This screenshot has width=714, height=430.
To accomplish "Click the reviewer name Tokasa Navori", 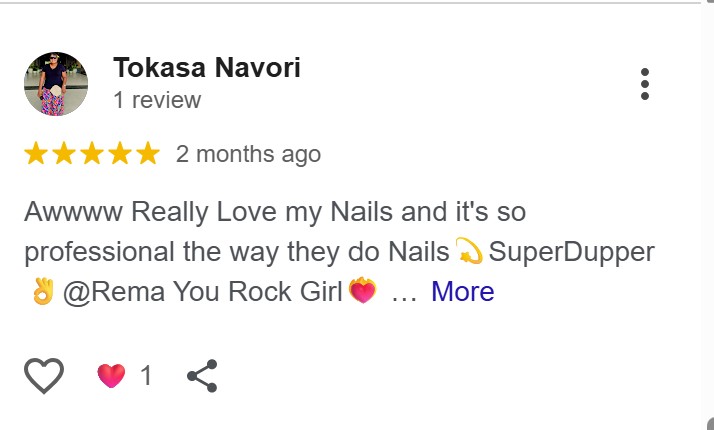I will 207,68.
